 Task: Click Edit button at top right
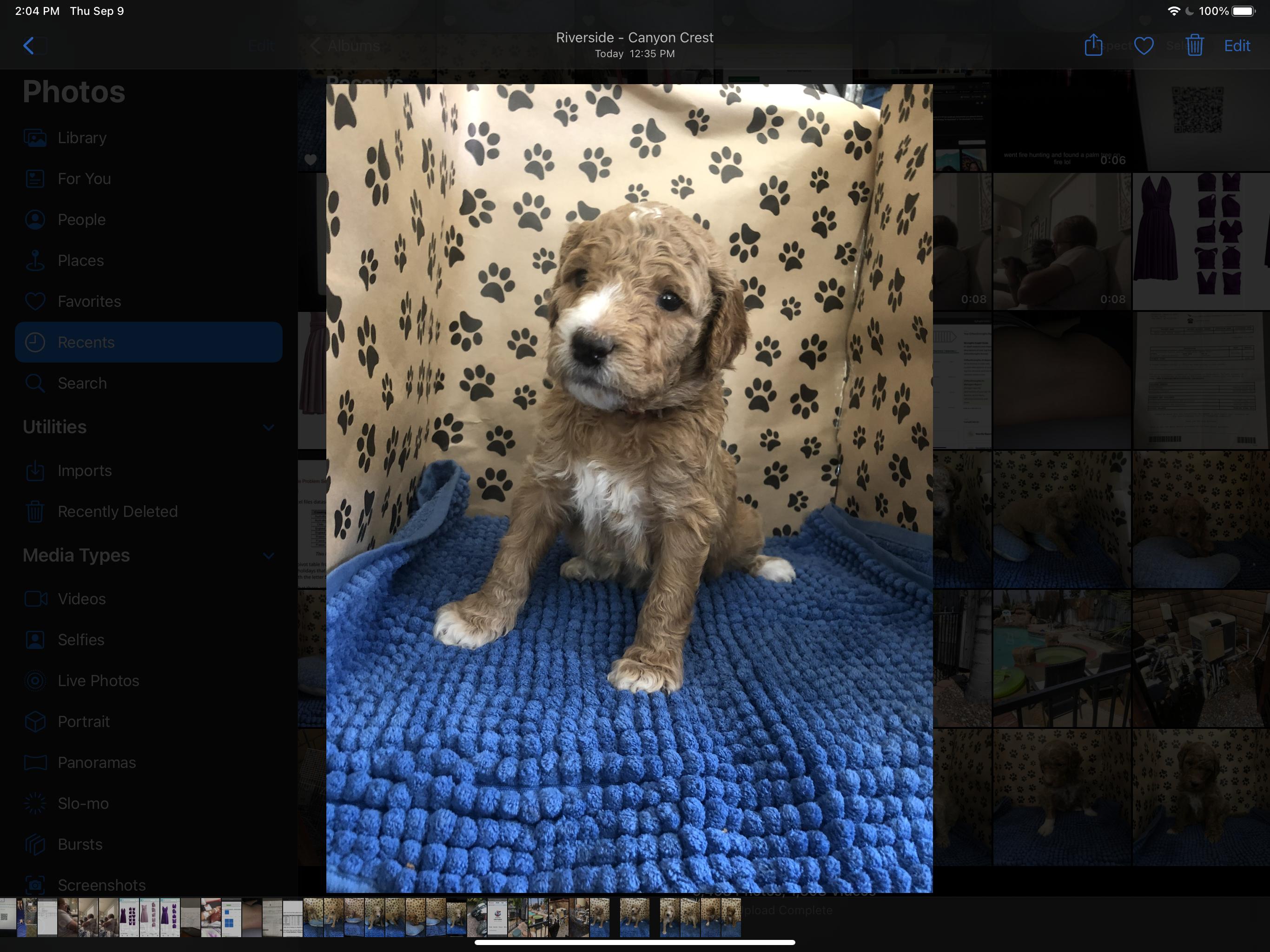1237,46
